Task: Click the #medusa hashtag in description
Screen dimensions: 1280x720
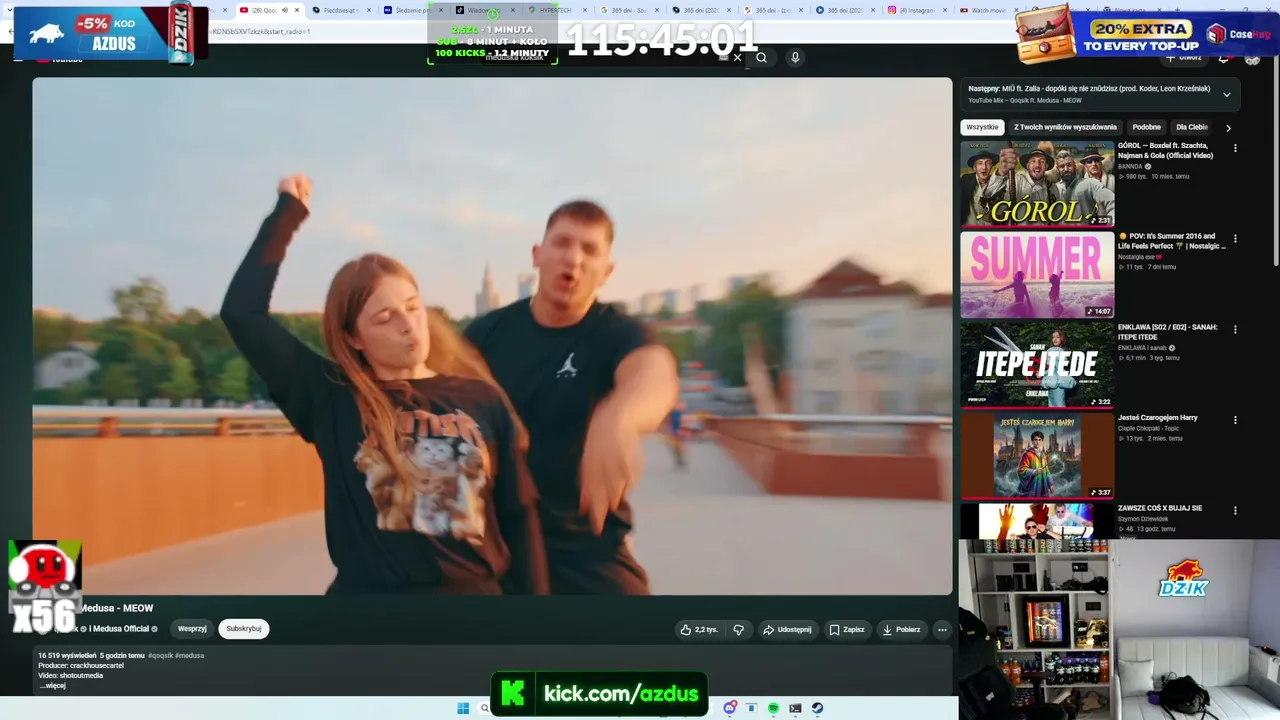Action: pos(190,655)
